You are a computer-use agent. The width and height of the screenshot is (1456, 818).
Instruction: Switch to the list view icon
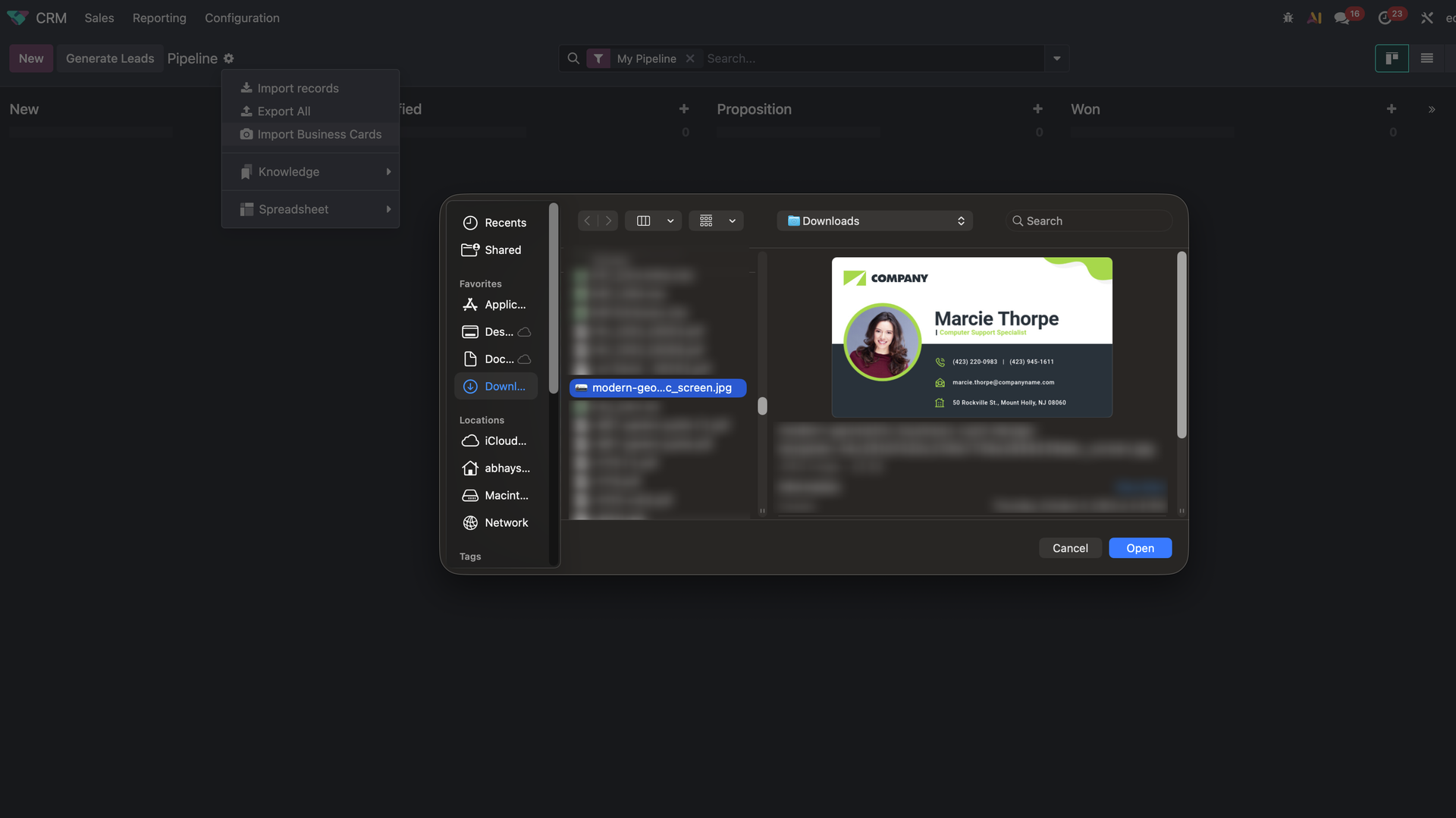[x=1426, y=58]
